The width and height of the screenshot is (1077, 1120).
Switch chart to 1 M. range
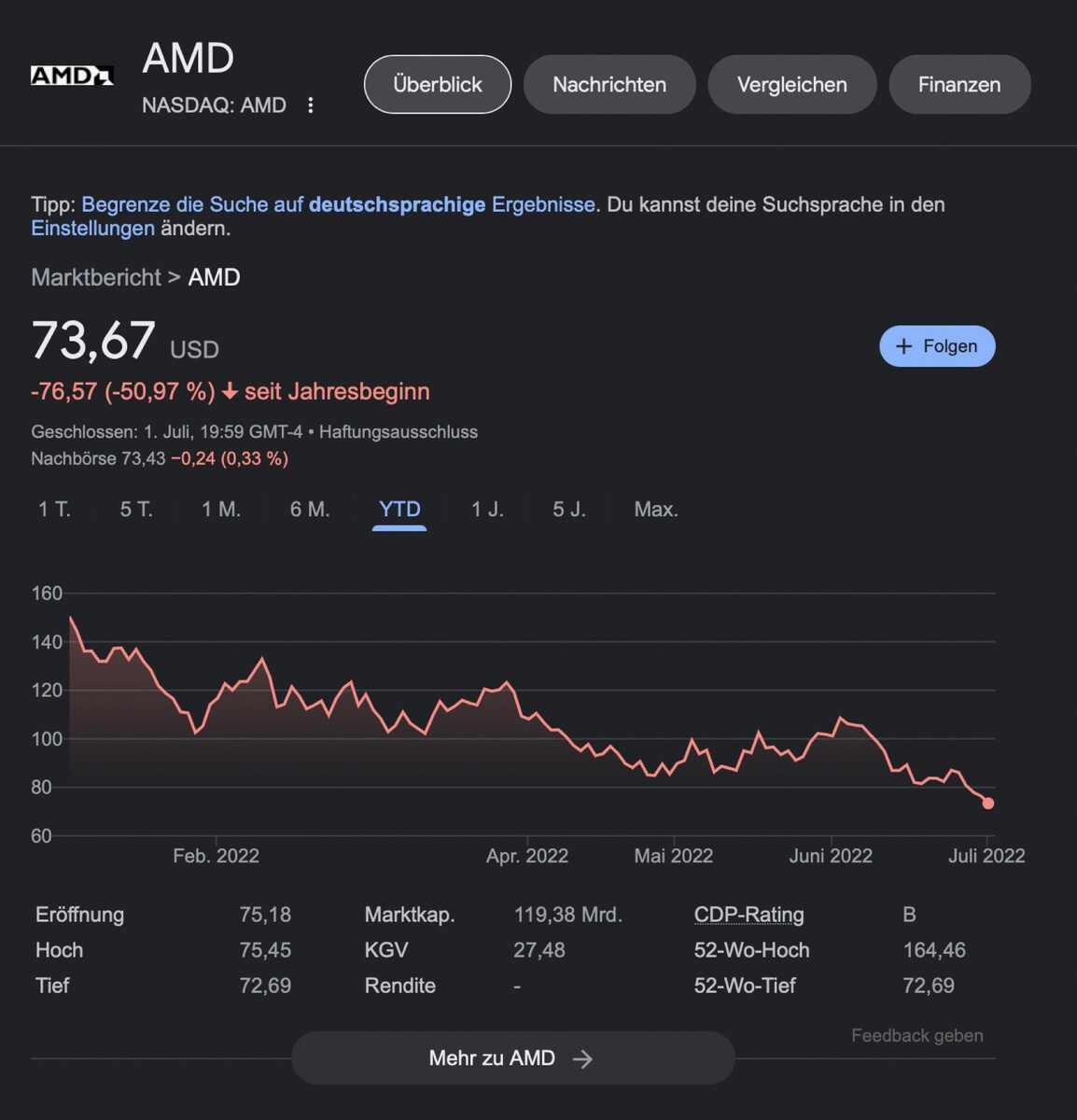221,510
